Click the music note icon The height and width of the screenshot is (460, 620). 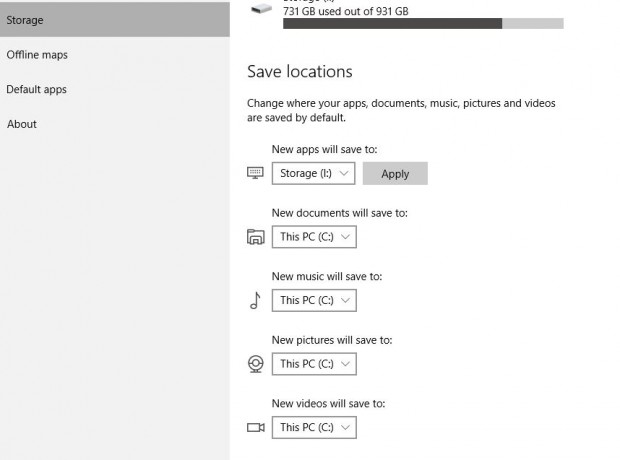255,300
